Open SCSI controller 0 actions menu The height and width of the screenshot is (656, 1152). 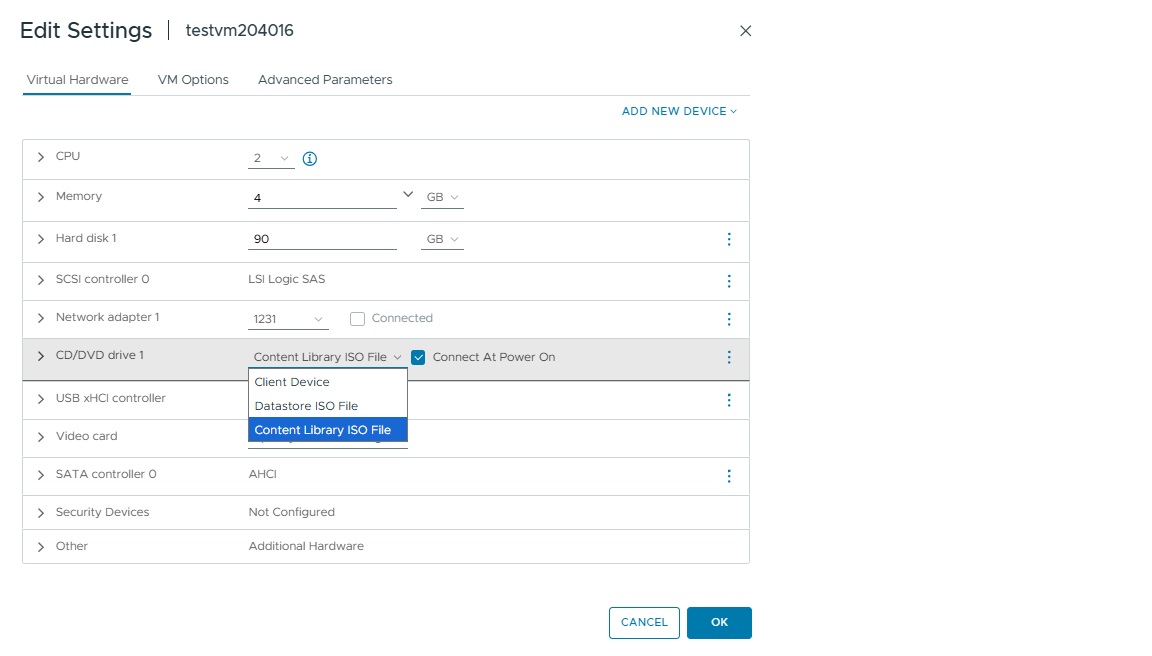click(729, 280)
